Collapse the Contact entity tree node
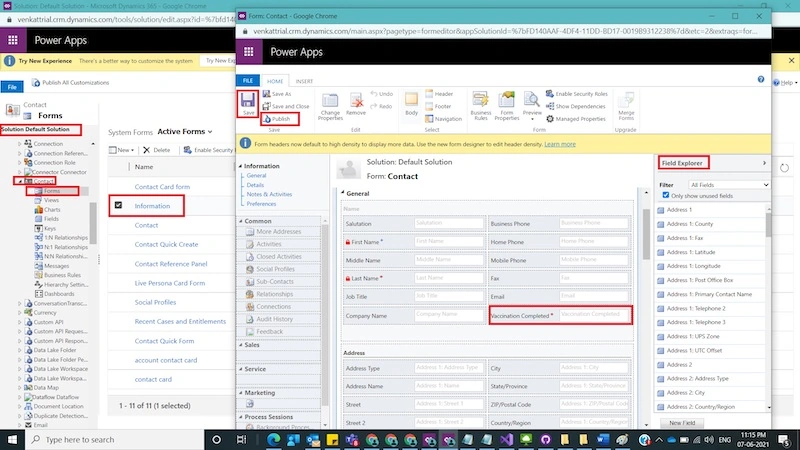The image size is (800, 450). point(20,181)
